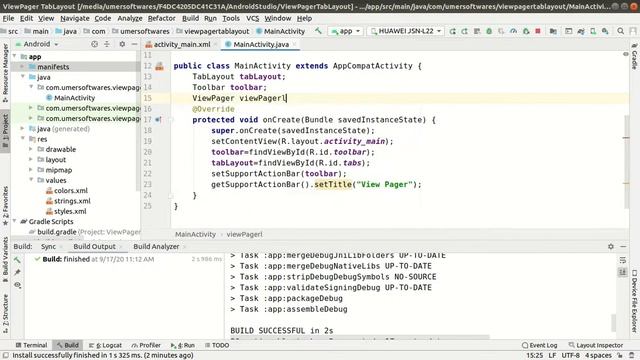Click the Profile app gauge icon
Screen dimensions: 640x360
(513, 31)
